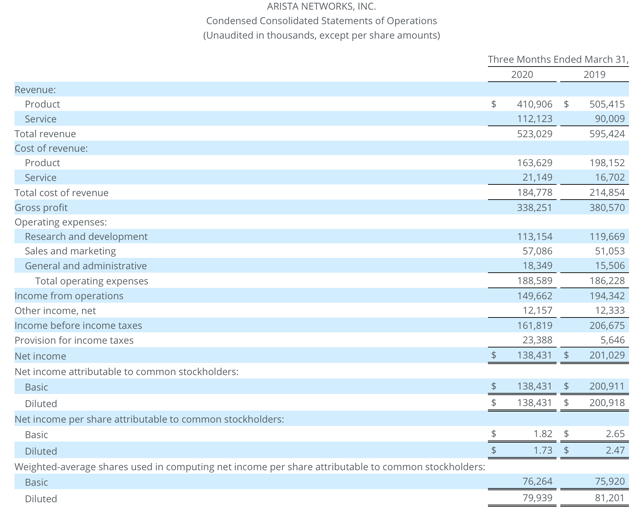The image size is (640, 515).
Task: Click the 'Operating expenses:' label
Action: coord(61,222)
